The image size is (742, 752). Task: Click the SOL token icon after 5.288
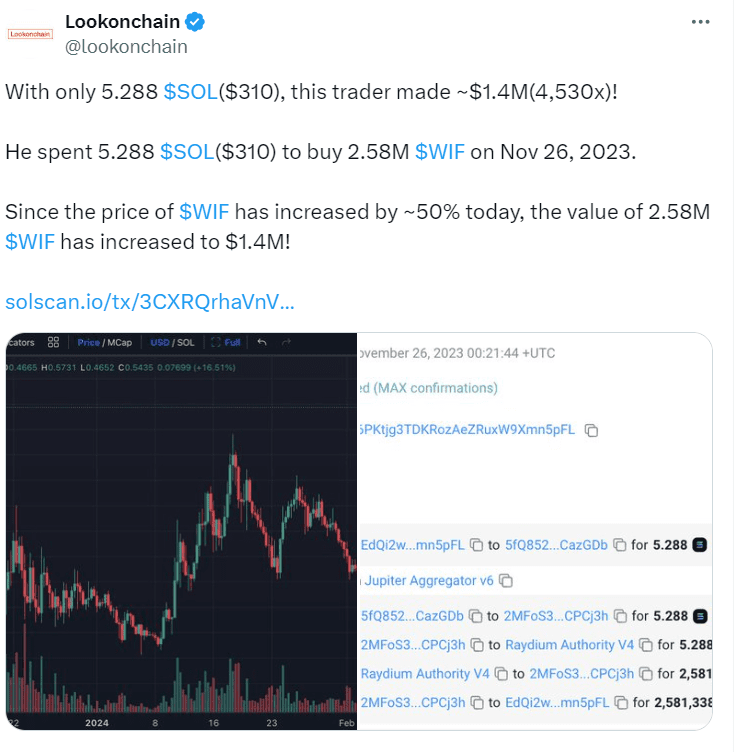(x=701, y=545)
